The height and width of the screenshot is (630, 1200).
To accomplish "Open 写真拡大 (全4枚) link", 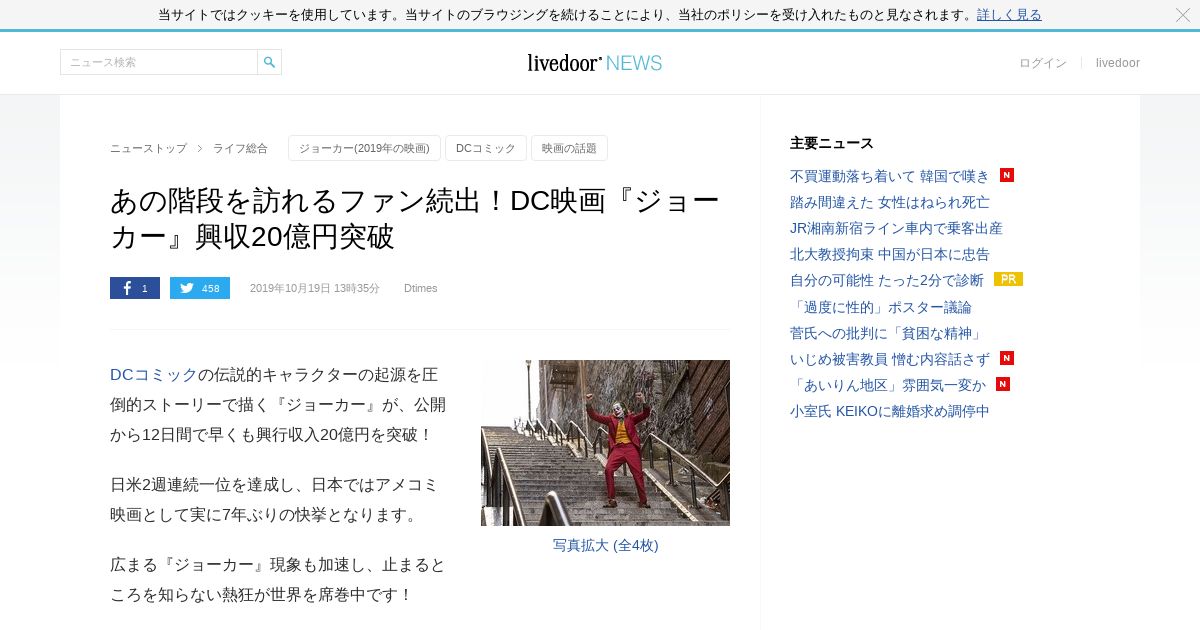I will click(605, 545).
